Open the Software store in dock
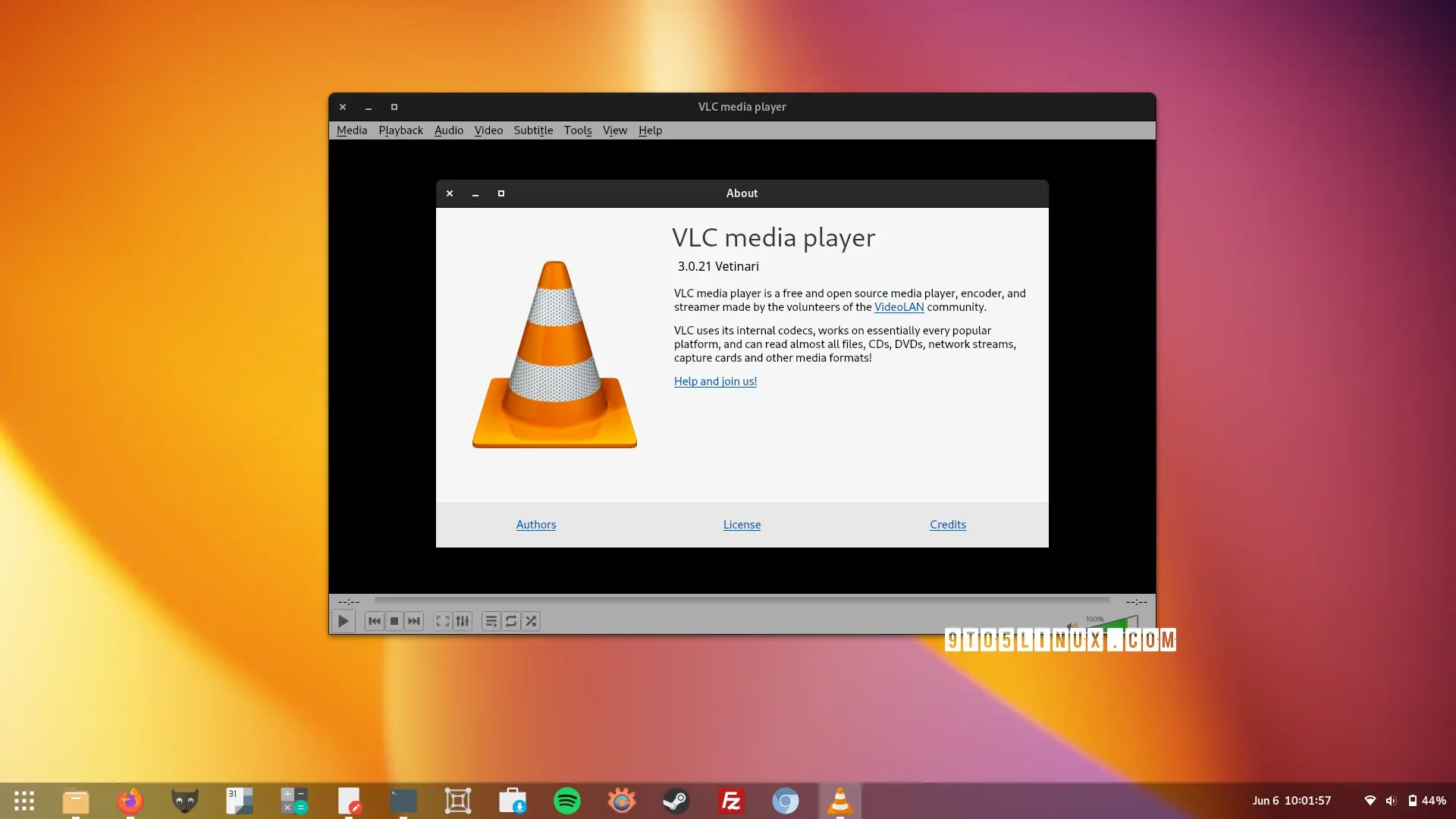The image size is (1456, 819). click(x=513, y=801)
